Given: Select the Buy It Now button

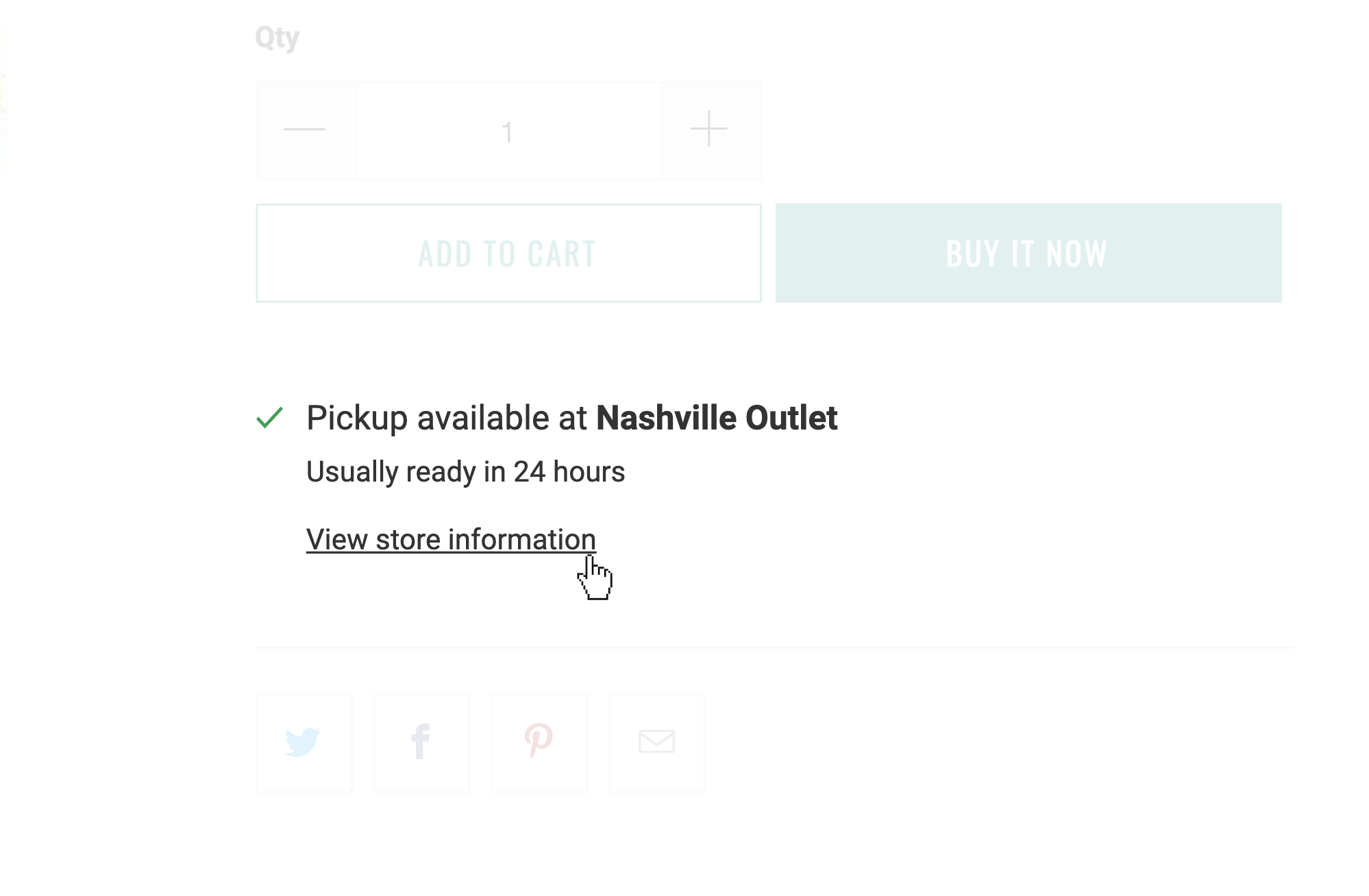Looking at the screenshot, I should click(1026, 253).
